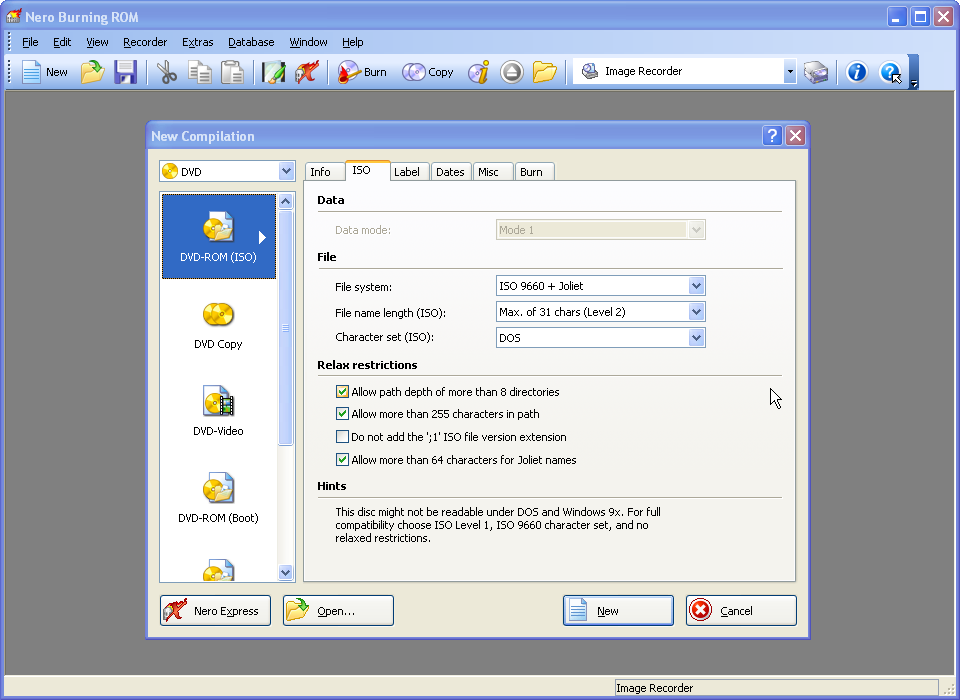Show disc info icon in toolbar
Screen dimensions: 960x700
(x=478, y=72)
